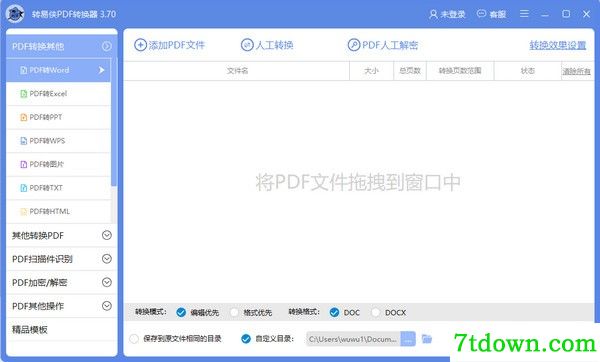The image size is (600, 362).
Task: Close the converter window
Action: pos(586,14)
